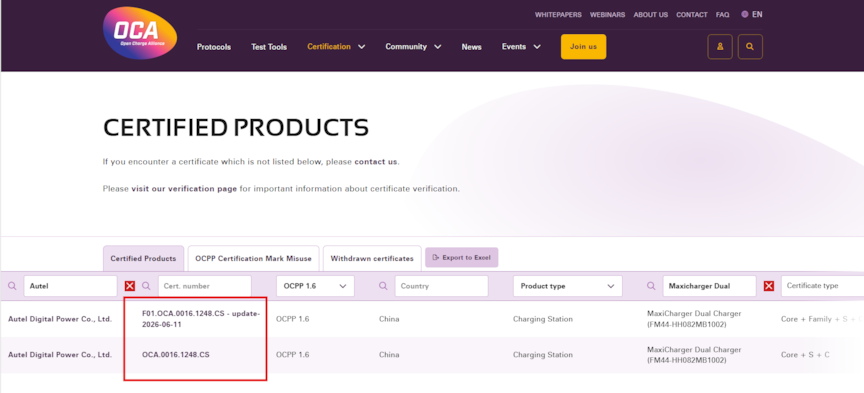Click MaxiCharger Dual Charger product in the F01 row
The height and width of the screenshot is (393, 864).
[694, 319]
